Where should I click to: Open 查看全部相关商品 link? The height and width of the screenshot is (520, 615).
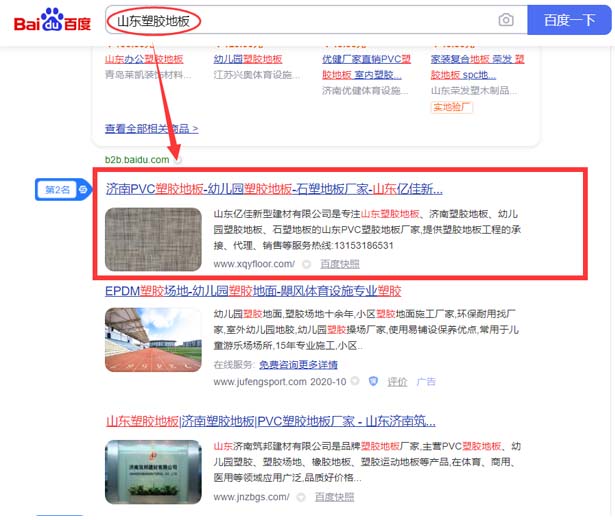point(151,129)
